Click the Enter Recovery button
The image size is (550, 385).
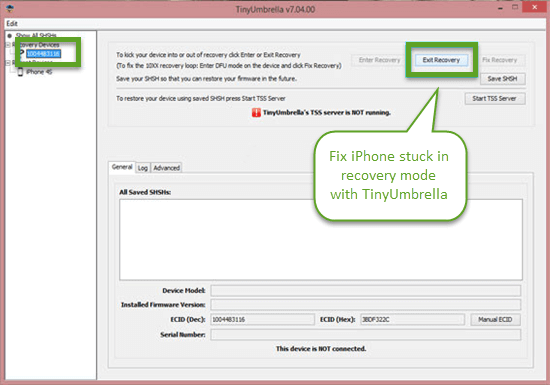point(379,60)
